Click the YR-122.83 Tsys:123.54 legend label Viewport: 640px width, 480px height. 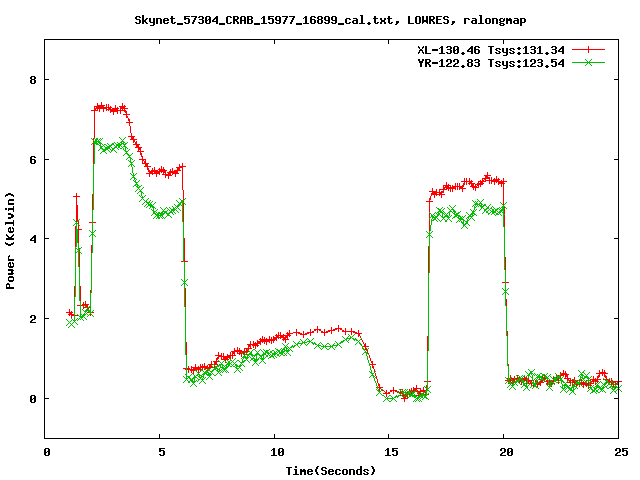pyautogui.click(x=491, y=63)
